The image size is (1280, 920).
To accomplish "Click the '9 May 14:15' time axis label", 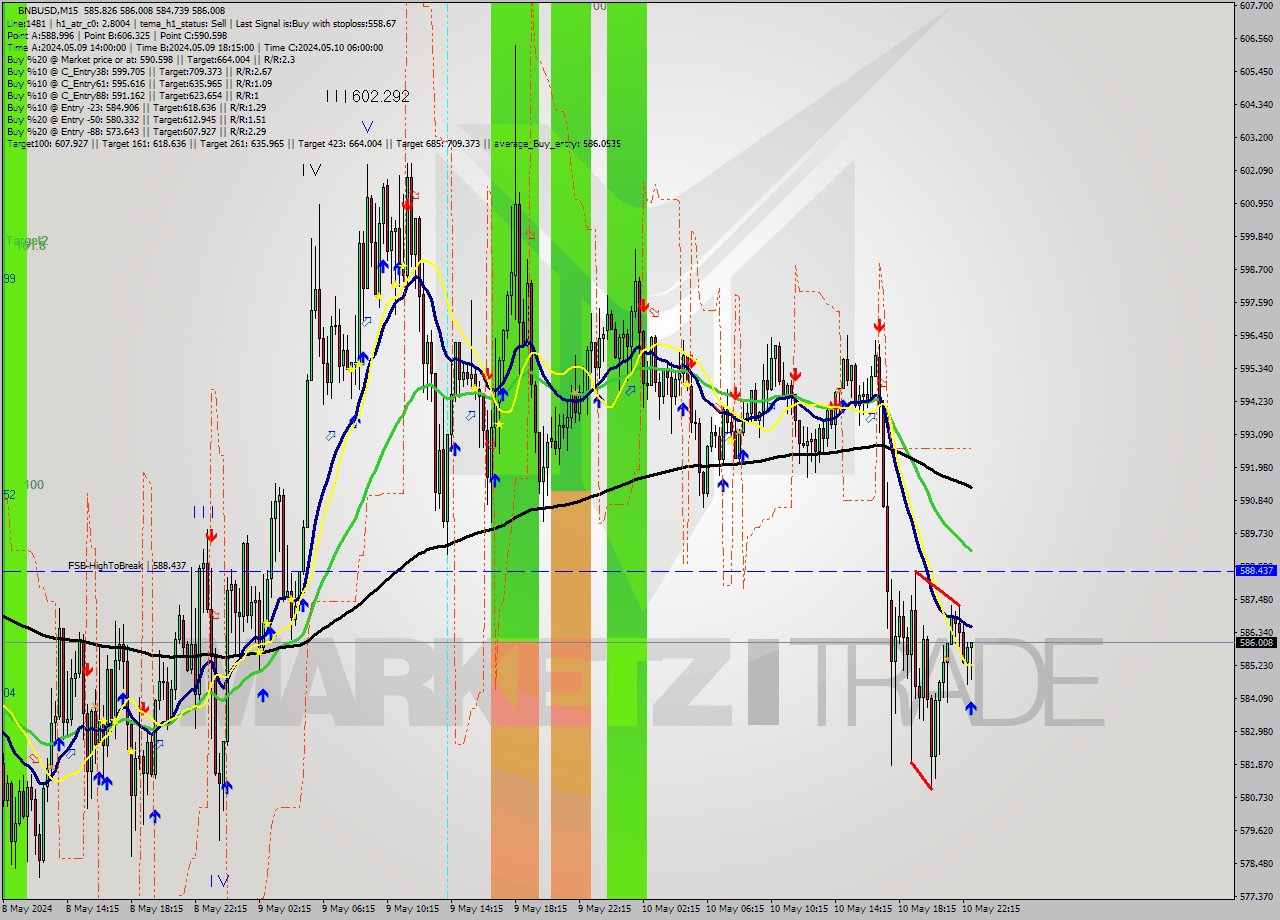I will pyautogui.click(x=477, y=909).
